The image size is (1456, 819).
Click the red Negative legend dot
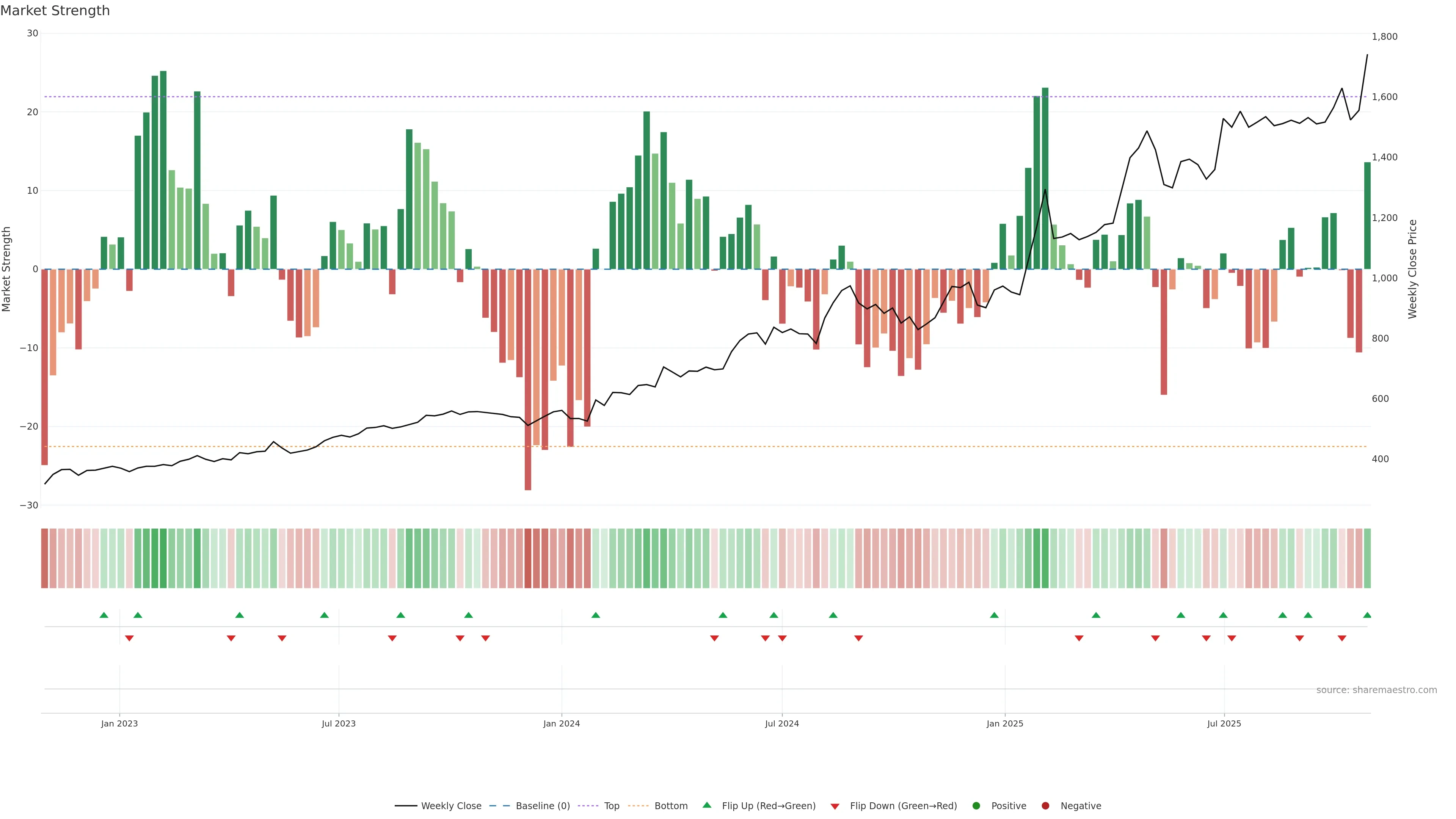click(x=1045, y=806)
